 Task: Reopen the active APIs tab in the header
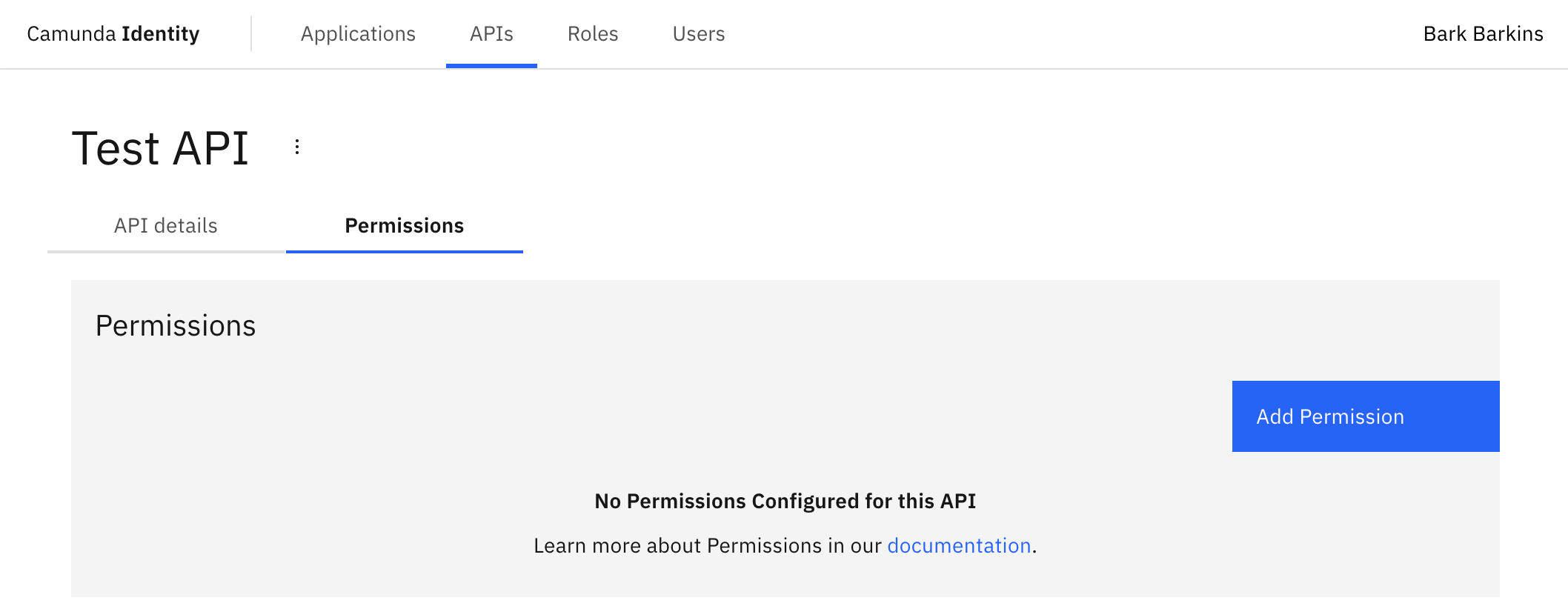click(x=491, y=34)
